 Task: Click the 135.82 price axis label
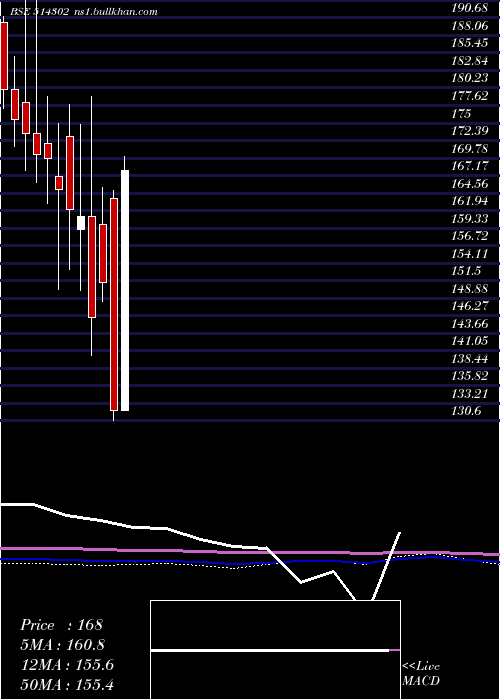tap(470, 376)
